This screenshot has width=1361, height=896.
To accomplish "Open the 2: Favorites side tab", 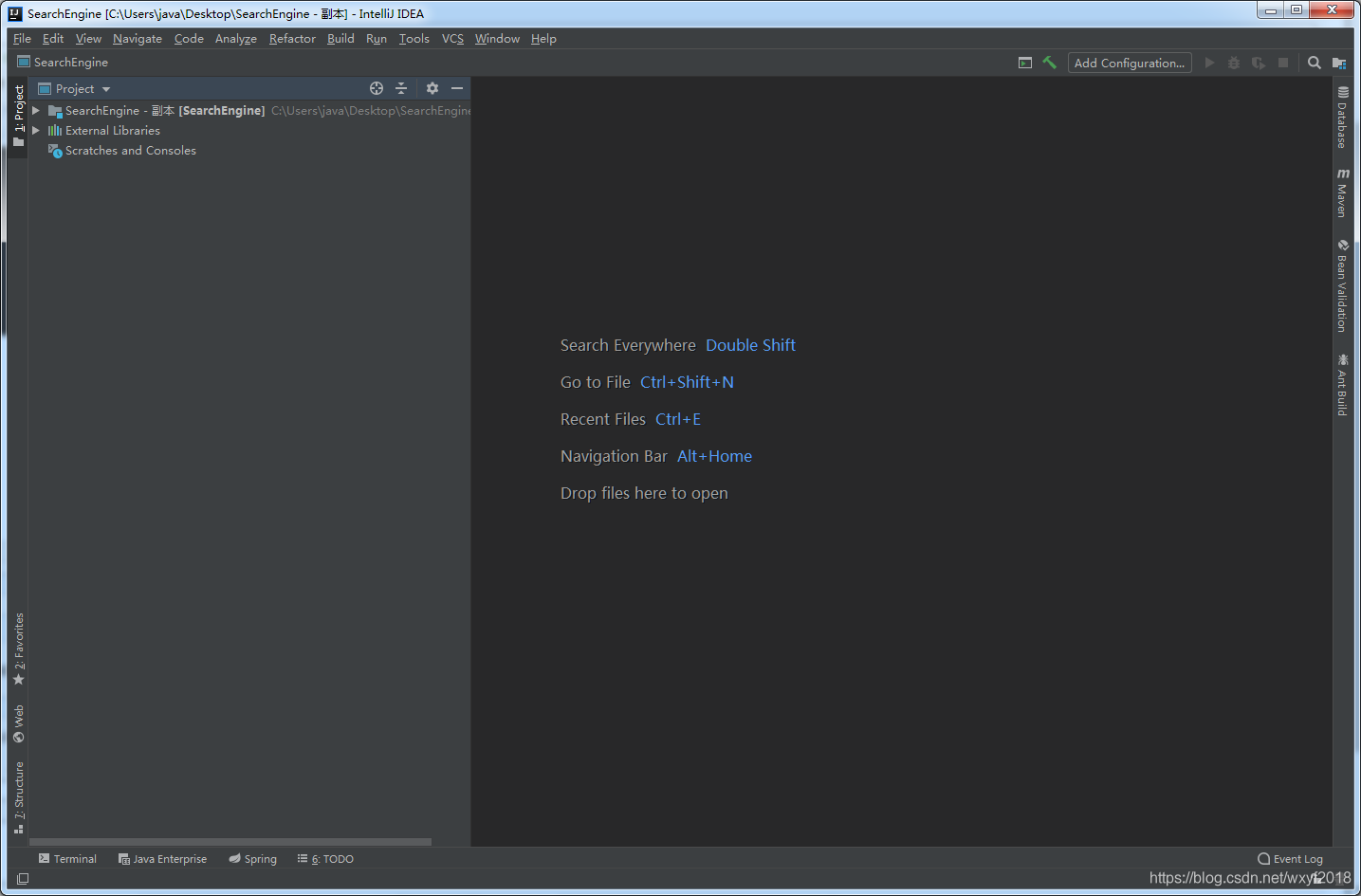I will (x=18, y=649).
